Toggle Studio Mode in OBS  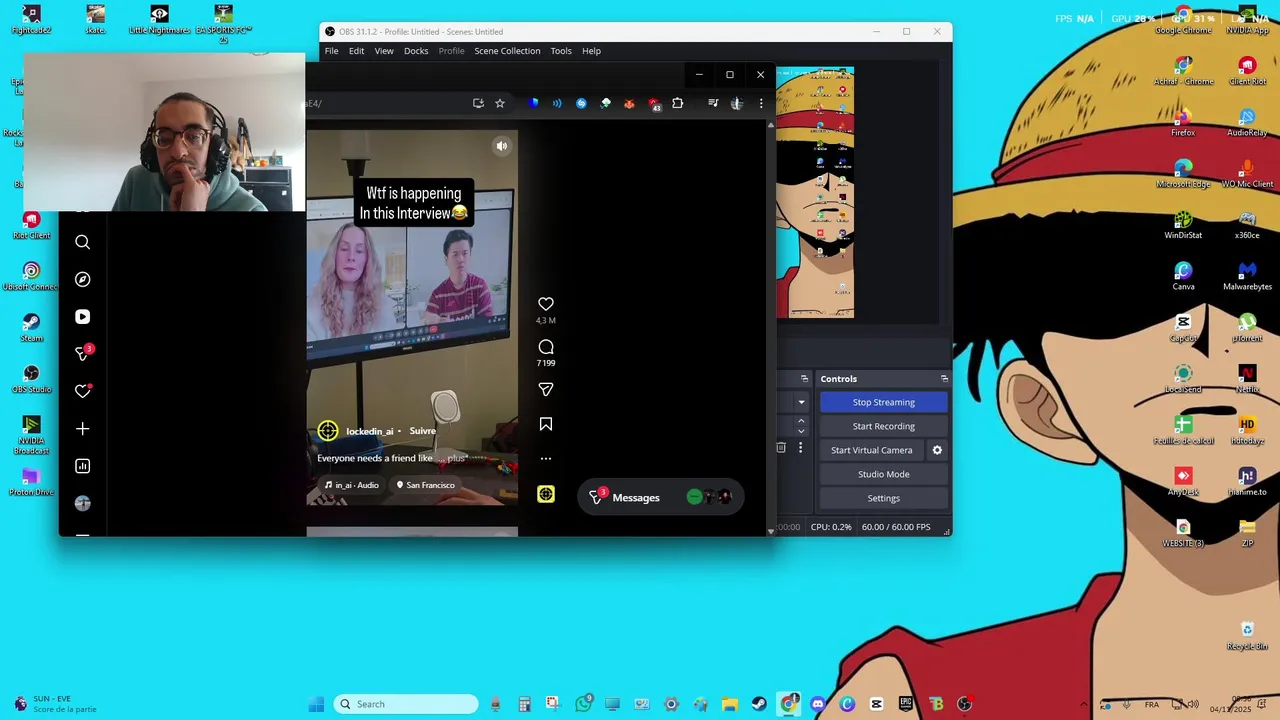pos(883,474)
